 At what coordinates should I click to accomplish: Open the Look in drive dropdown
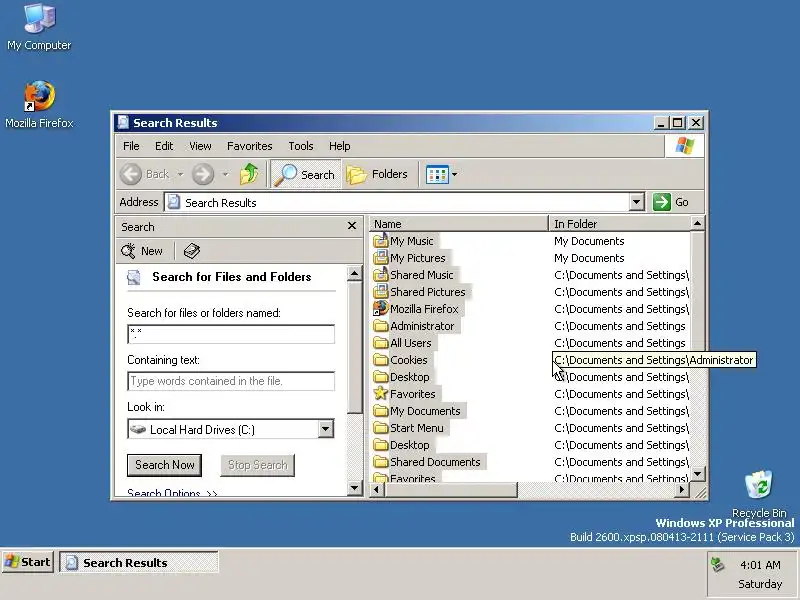326,429
